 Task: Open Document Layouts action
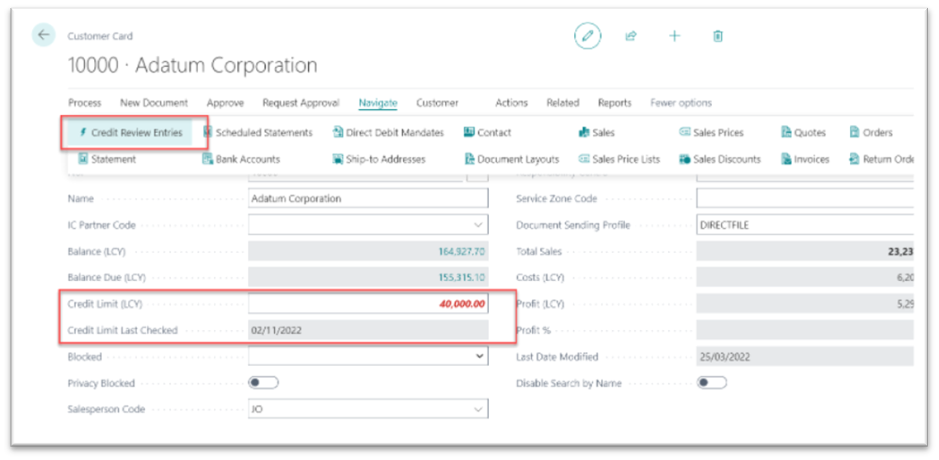click(x=511, y=159)
